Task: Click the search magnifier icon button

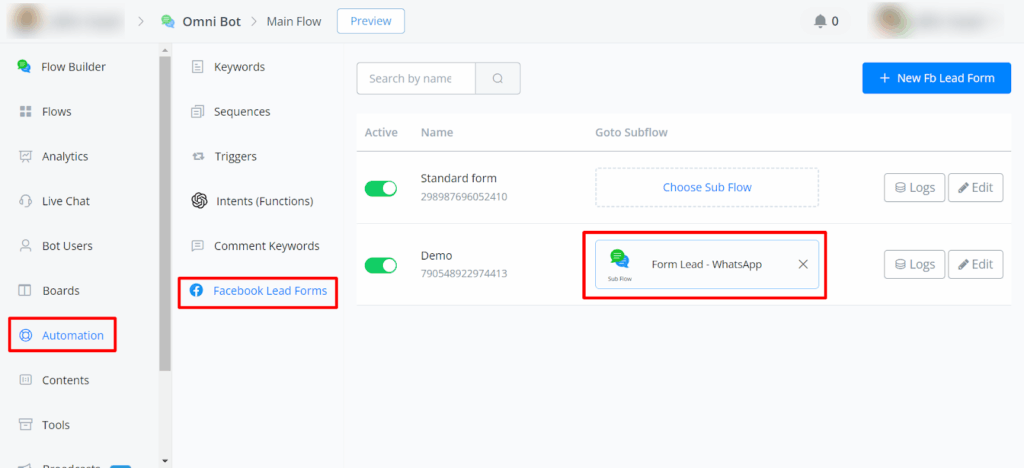Action: (497, 79)
